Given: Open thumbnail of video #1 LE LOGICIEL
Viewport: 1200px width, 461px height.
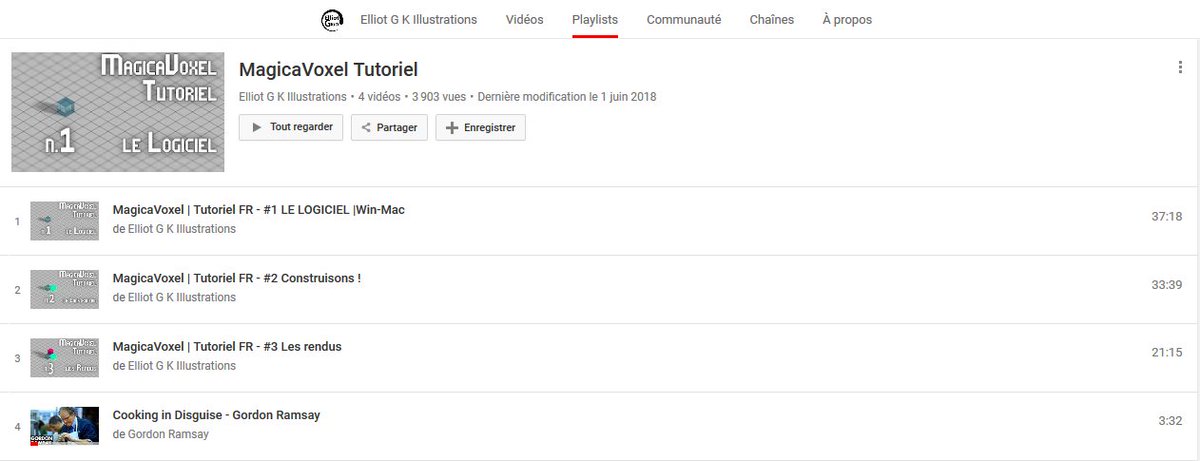Looking at the screenshot, I should (64, 220).
